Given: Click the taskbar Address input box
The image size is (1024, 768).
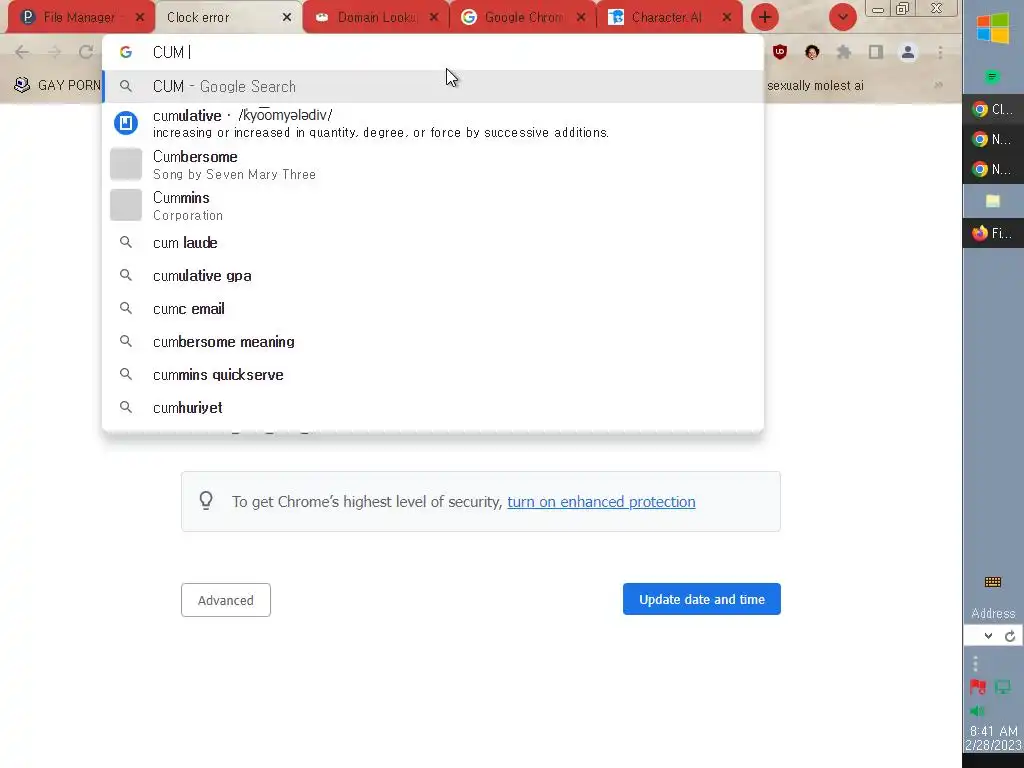Looking at the screenshot, I should click(973, 636).
